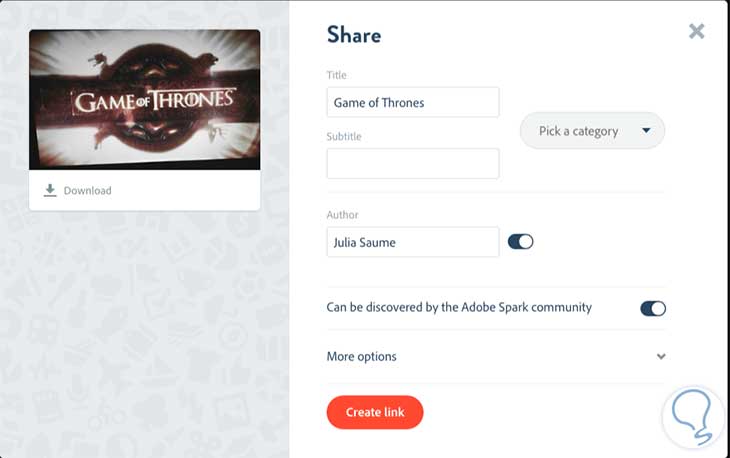
Task: Select the Game of Thrones preview thumbnail
Action: (145, 99)
